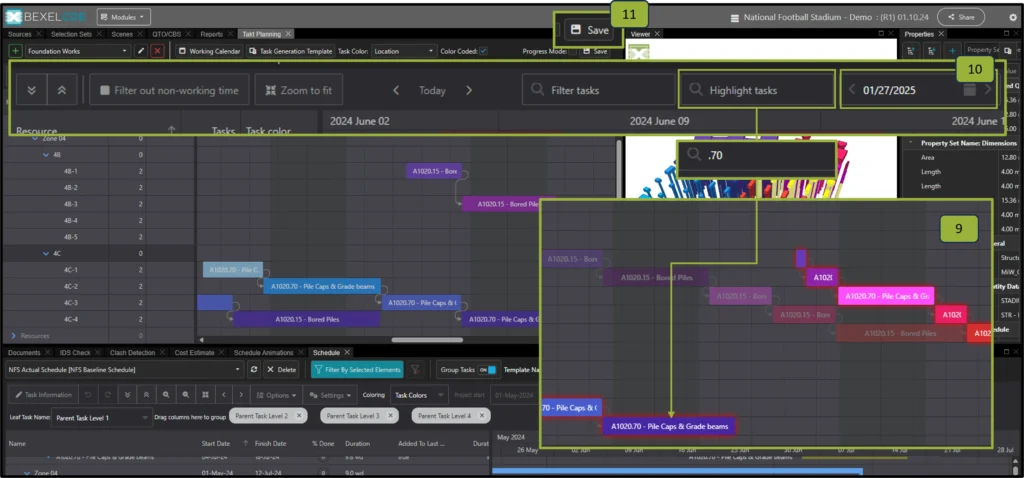Screen dimensions: 1024x478
Task: Open the Options dropdown
Action: pyautogui.click(x=278, y=395)
